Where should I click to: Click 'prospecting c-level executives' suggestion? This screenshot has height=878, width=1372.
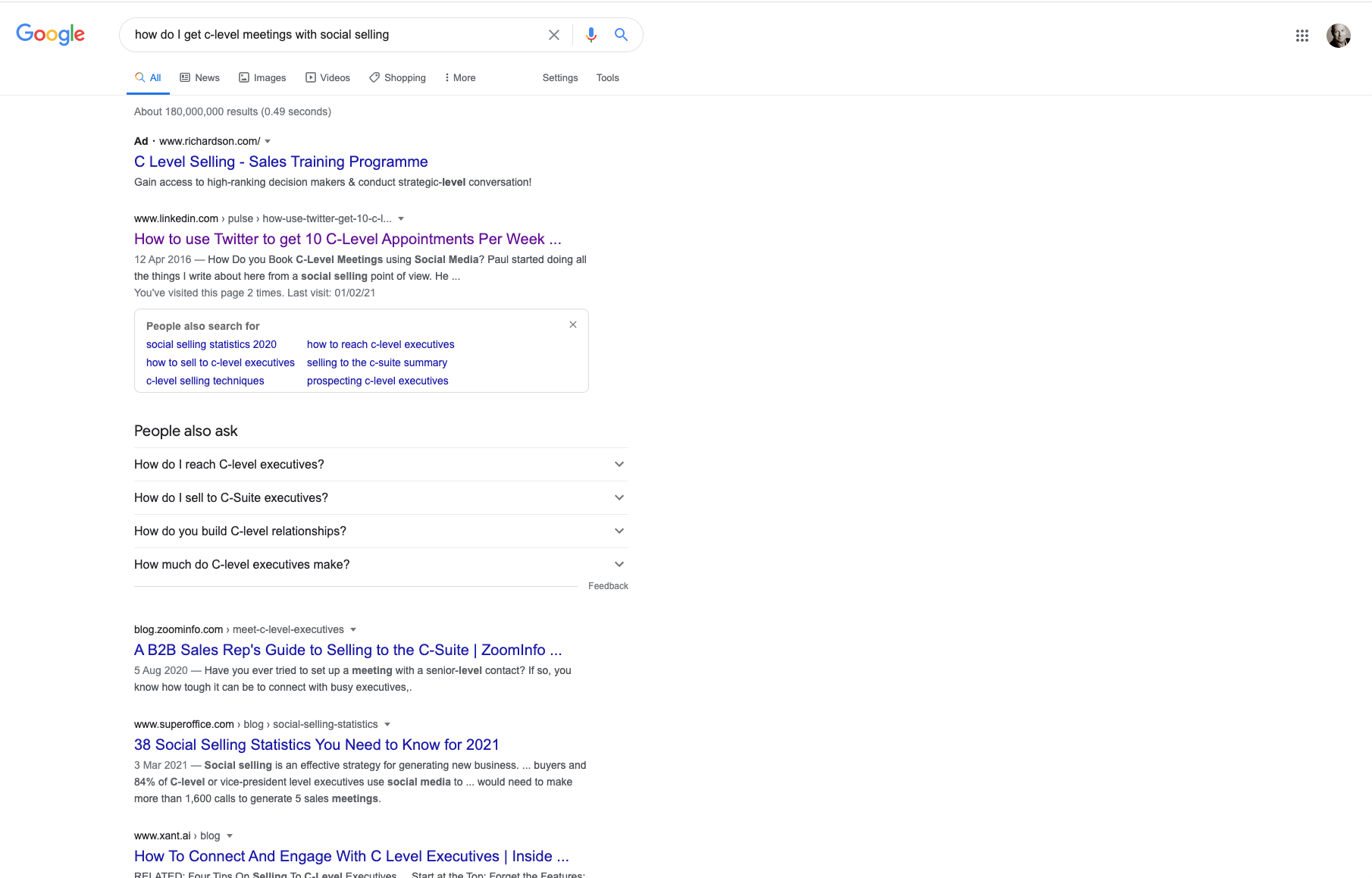(377, 381)
